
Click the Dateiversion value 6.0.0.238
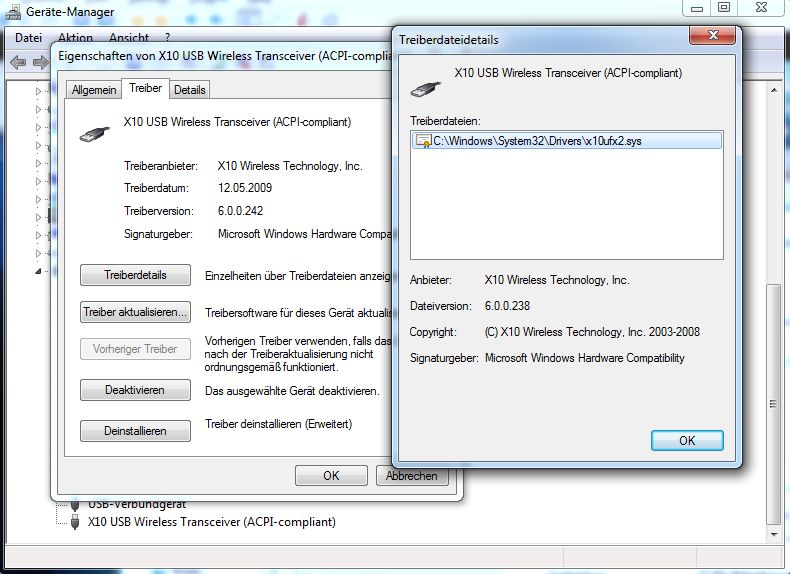(507, 306)
